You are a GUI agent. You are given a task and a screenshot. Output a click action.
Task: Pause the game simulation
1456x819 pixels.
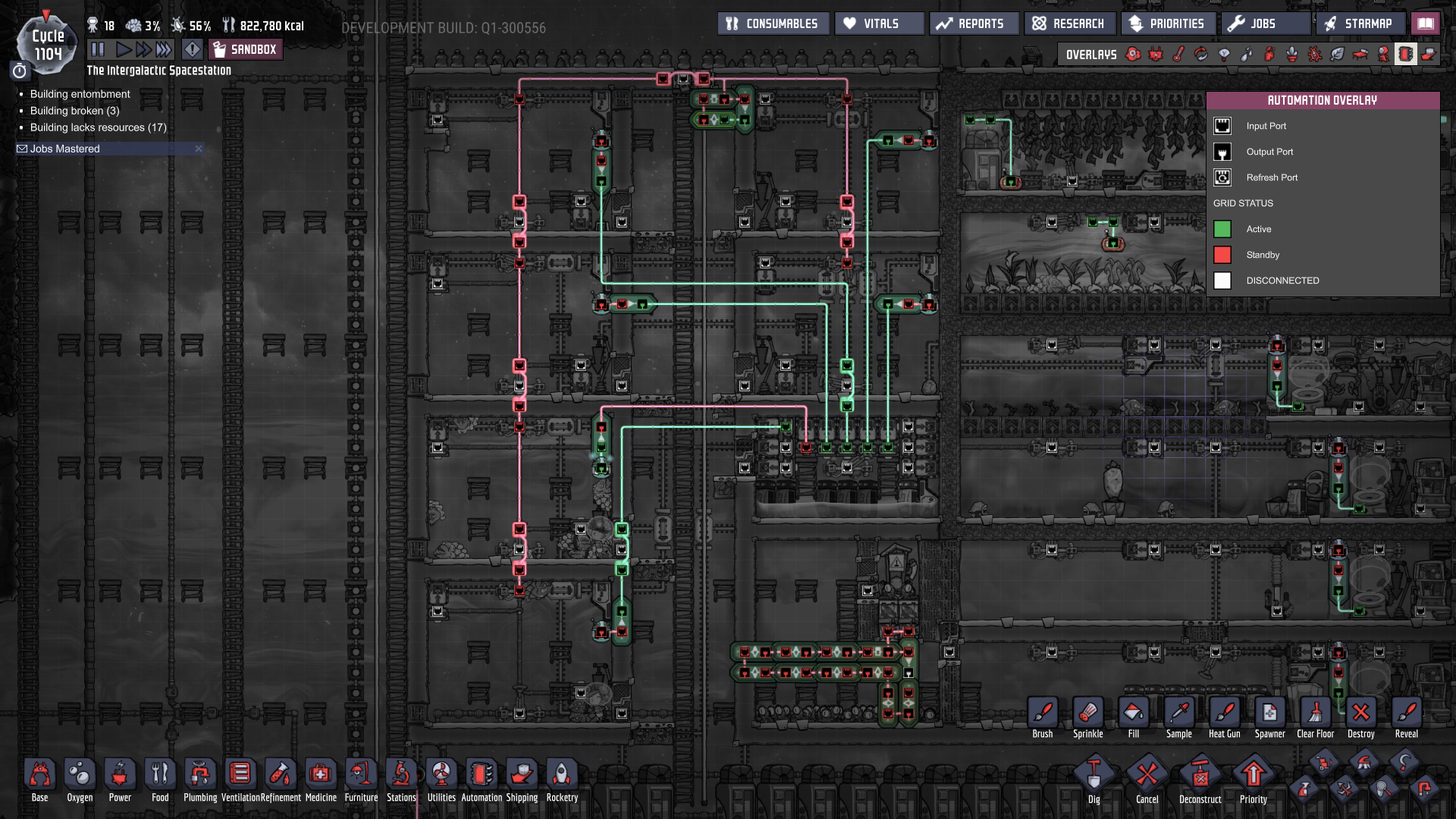coord(98,49)
